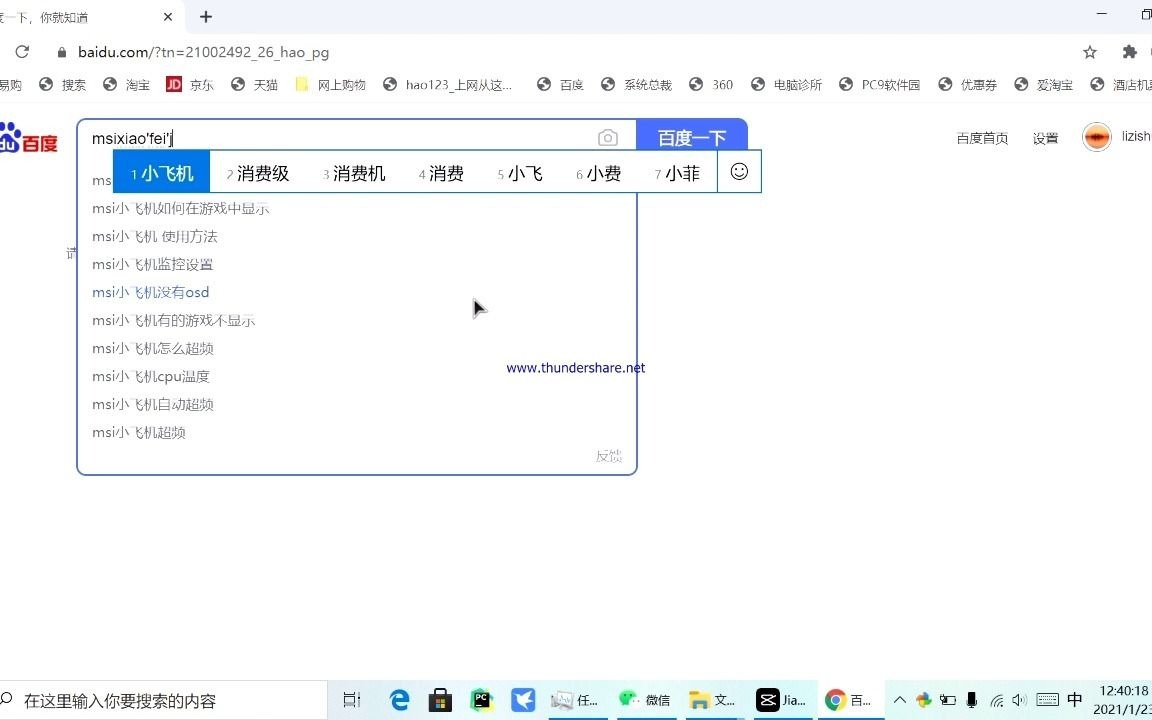The width and height of the screenshot is (1152, 720).
Task: Open Task View on the taskbar
Action: click(351, 700)
